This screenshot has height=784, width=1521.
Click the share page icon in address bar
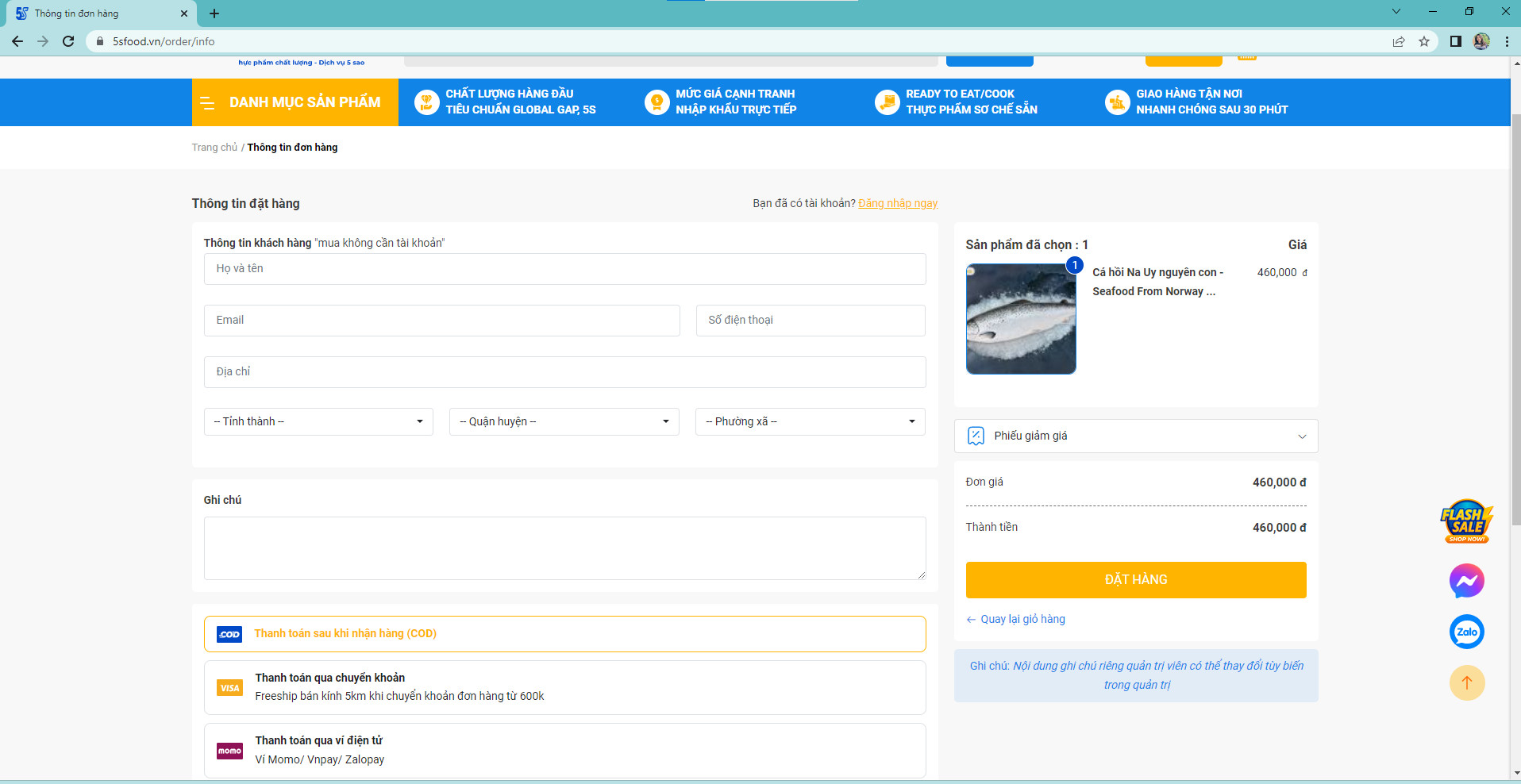(x=1399, y=41)
